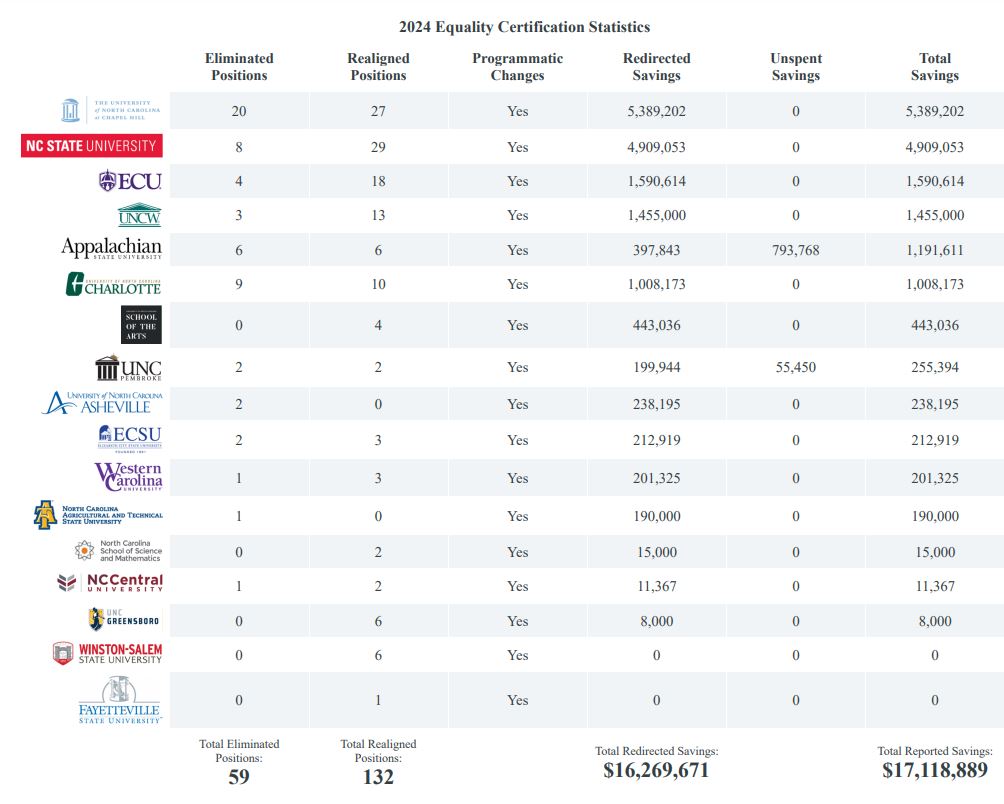This screenshot has width=1004, height=804.
Task: Select the Appalachian State University logo
Action: pos(111,248)
